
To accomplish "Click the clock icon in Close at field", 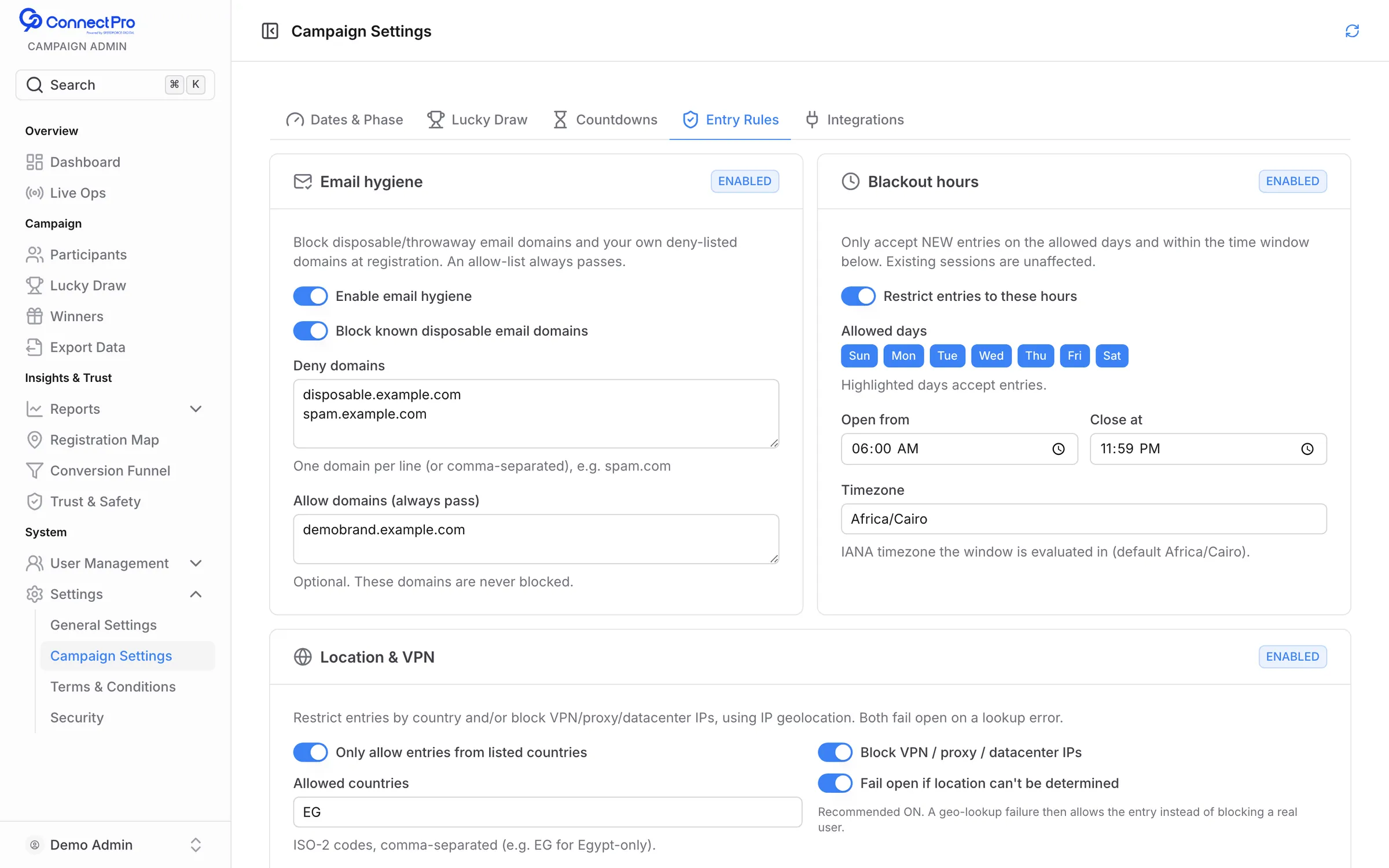I will pyautogui.click(x=1307, y=449).
